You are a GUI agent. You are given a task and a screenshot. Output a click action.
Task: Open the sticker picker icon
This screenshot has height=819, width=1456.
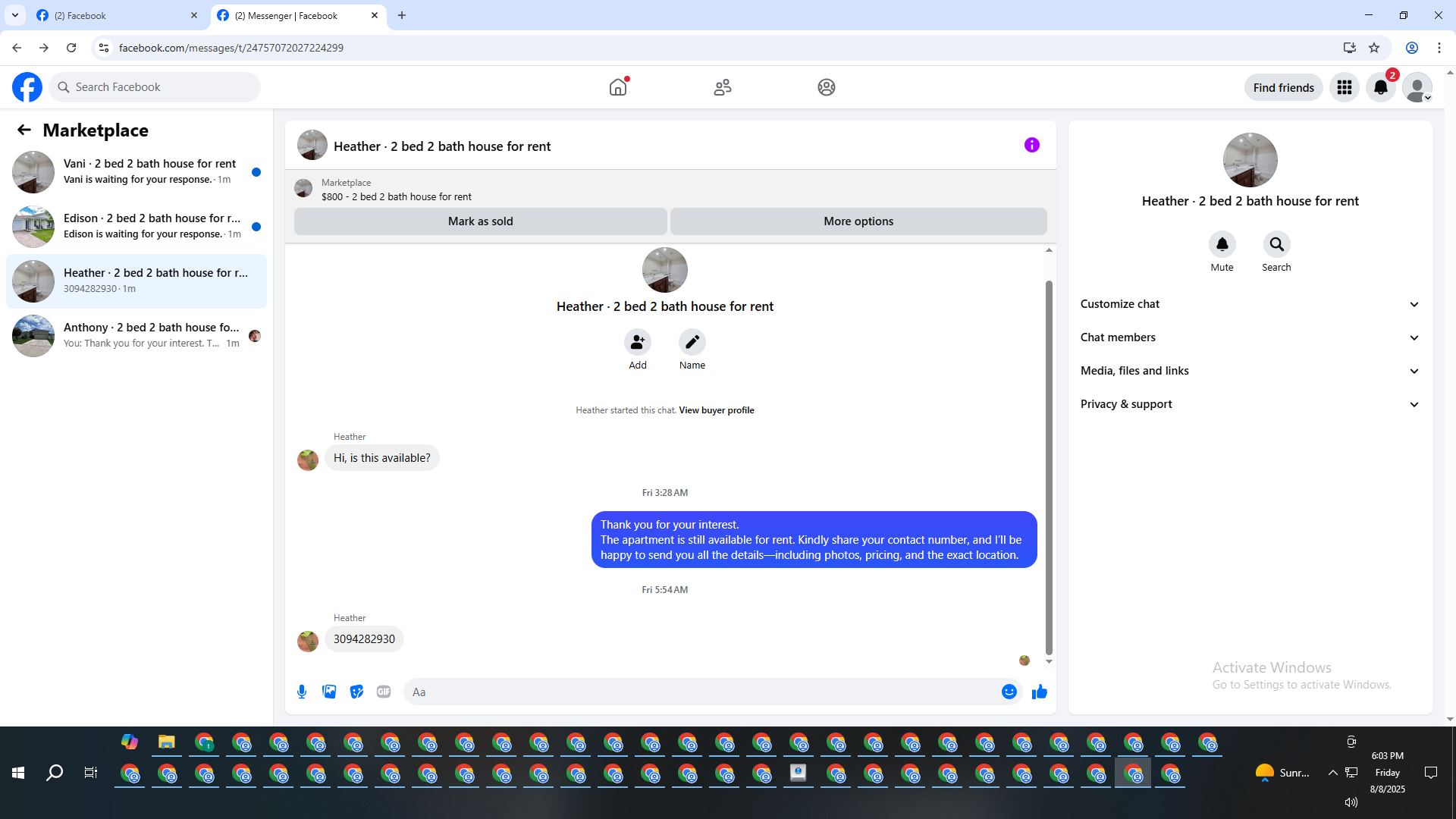pyautogui.click(x=356, y=692)
